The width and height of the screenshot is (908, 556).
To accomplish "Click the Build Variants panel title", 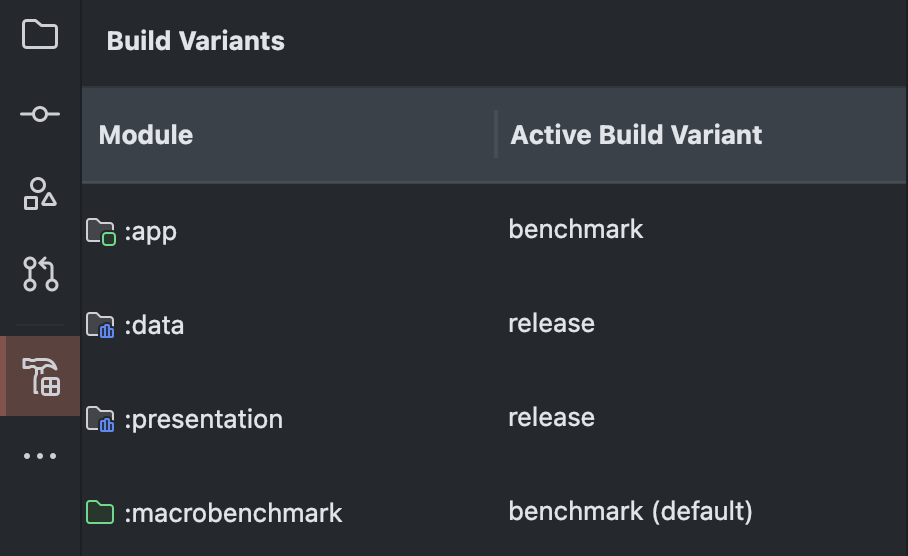I will point(196,41).
